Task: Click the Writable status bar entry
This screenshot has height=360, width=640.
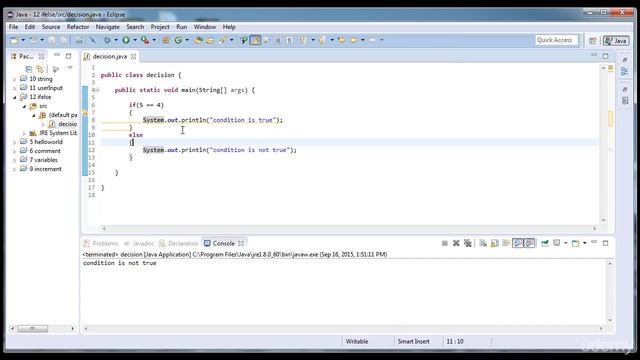Action: (357, 342)
